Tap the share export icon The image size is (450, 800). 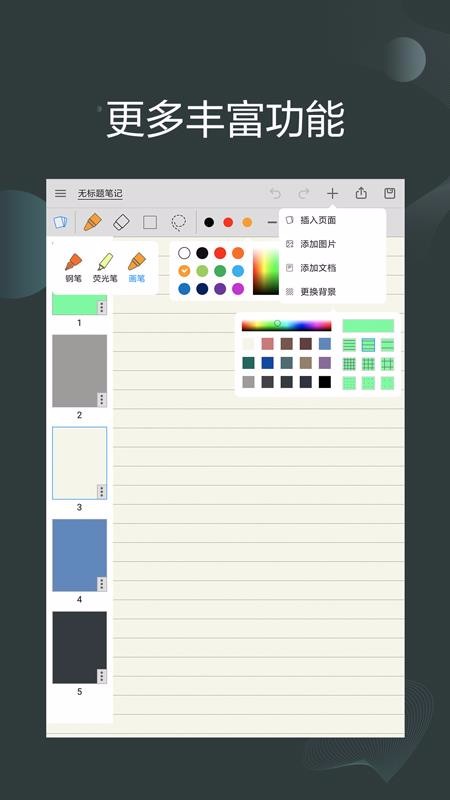(x=361, y=193)
